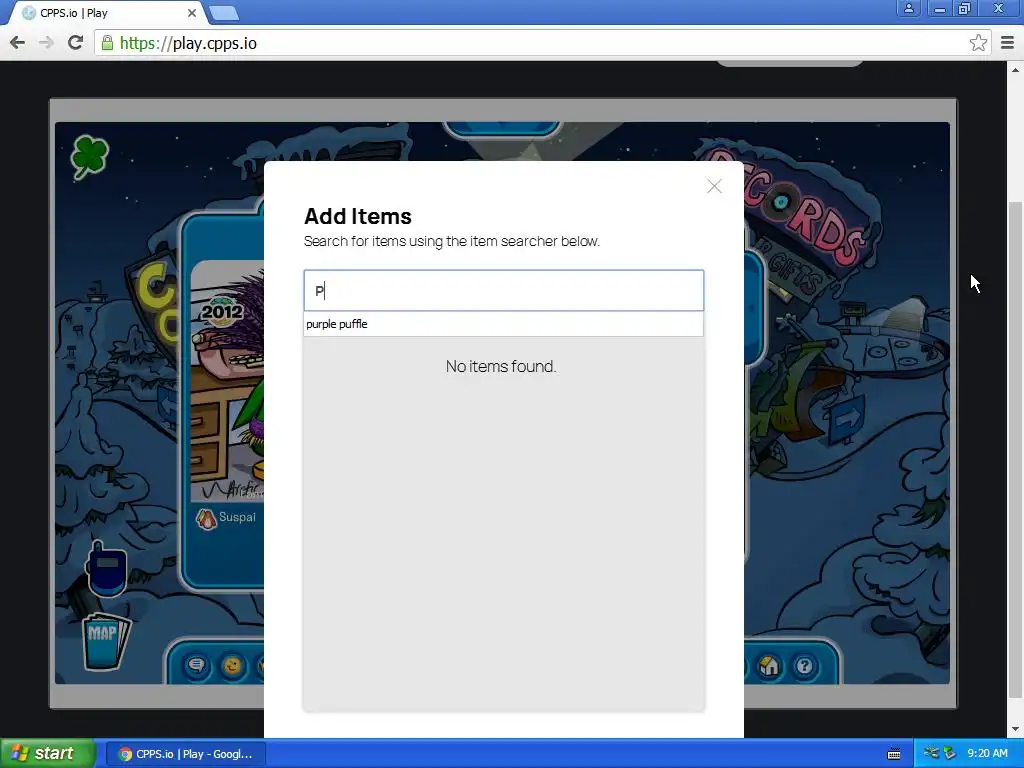
Task: Open the Chrome user profile icon
Action: click(x=908, y=8)
